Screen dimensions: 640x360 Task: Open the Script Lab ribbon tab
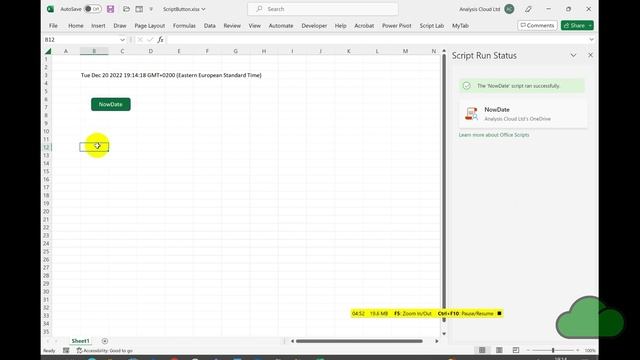[x=431, y=26]
